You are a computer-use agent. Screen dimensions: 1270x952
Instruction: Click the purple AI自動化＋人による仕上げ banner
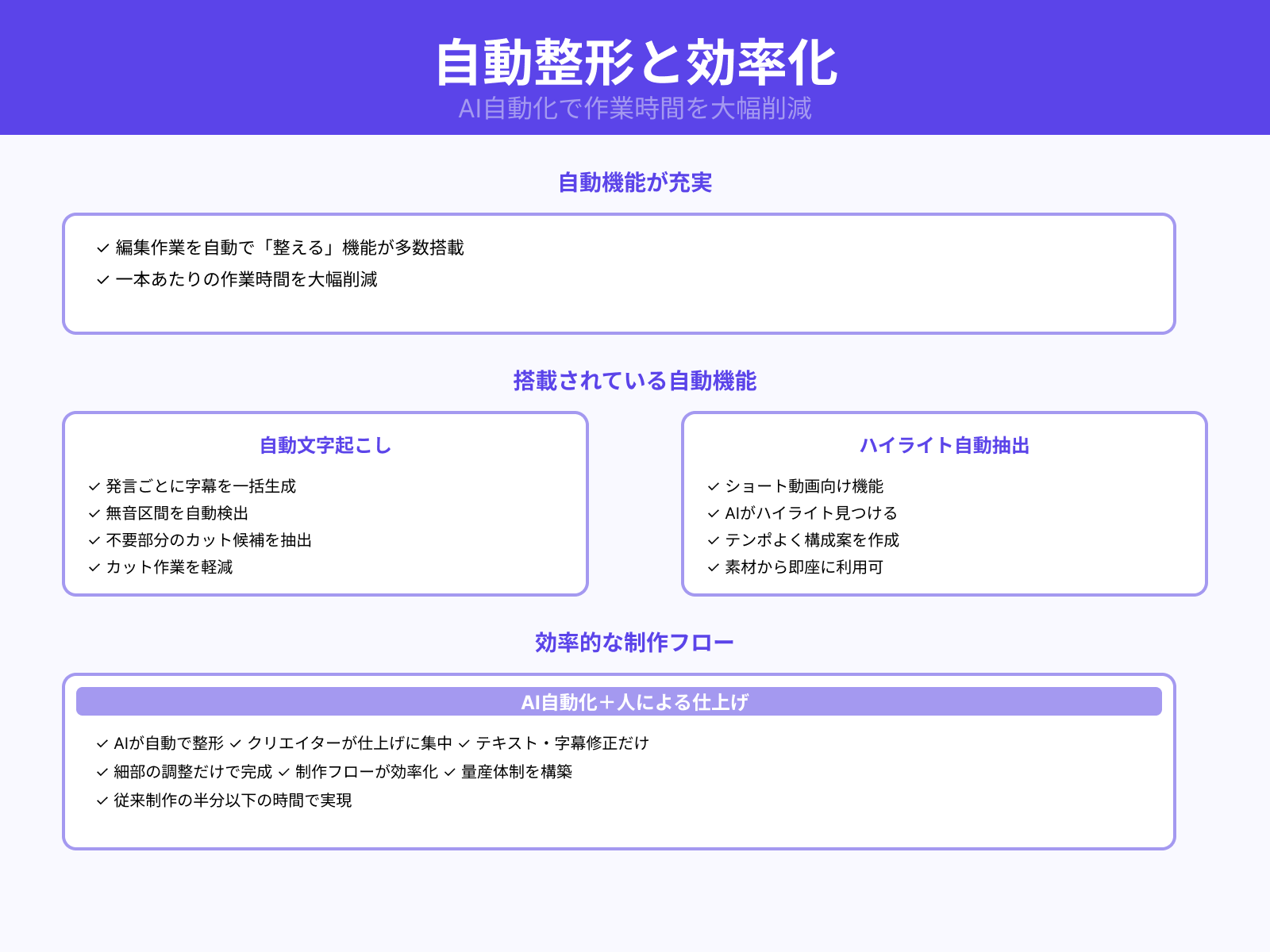[635, 701]
